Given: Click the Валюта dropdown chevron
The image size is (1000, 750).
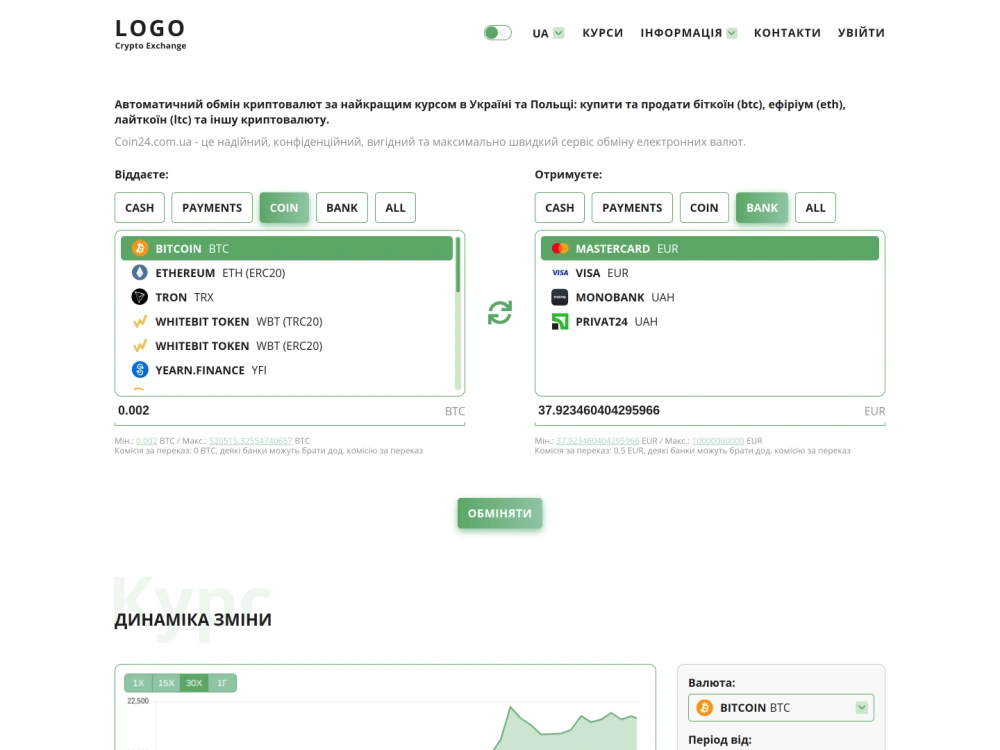Looking at the screenshot, I should 862,708.
